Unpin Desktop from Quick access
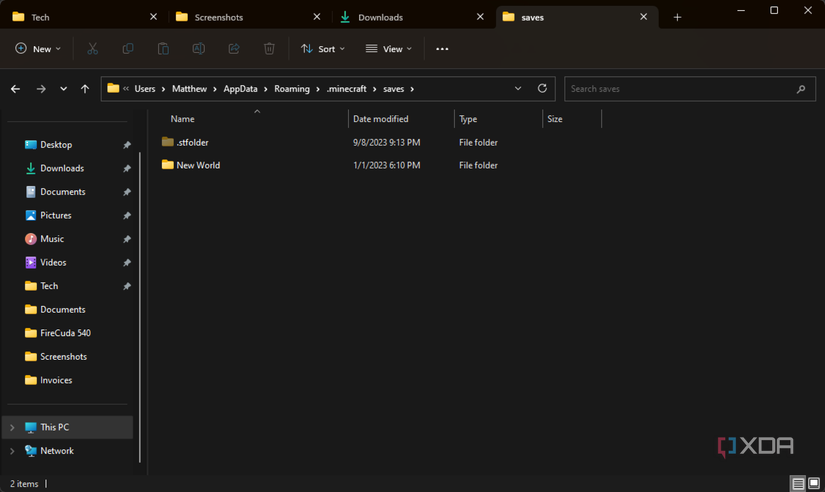Screen dimensions: 825x492 [127, 145]
